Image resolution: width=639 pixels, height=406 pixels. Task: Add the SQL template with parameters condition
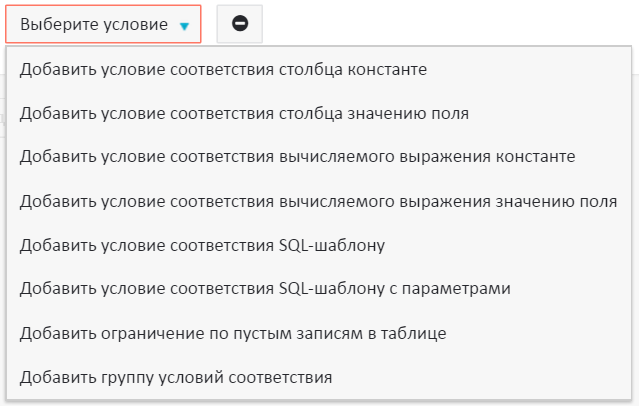tap(265, 289)
